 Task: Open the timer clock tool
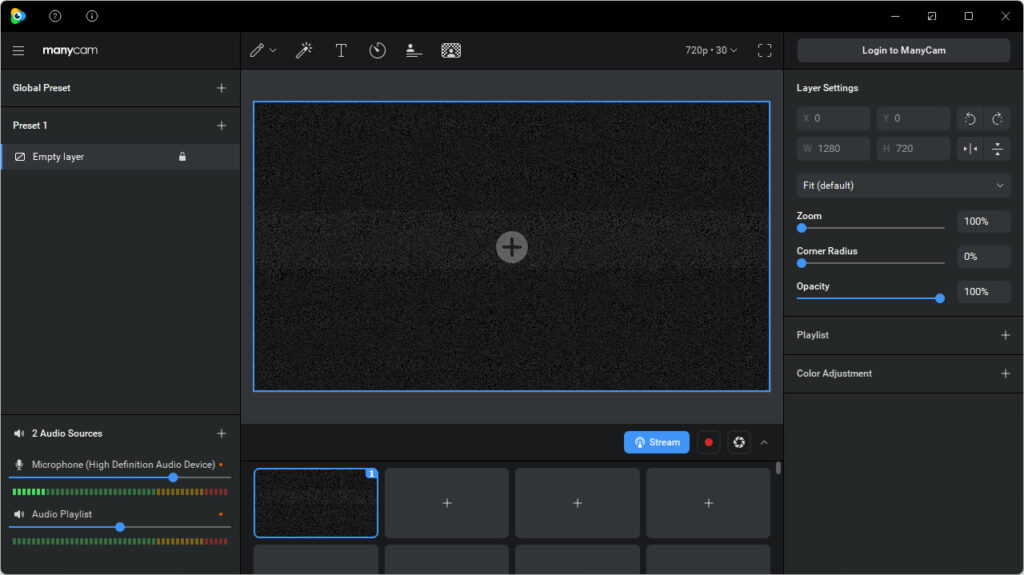[377, 50]
